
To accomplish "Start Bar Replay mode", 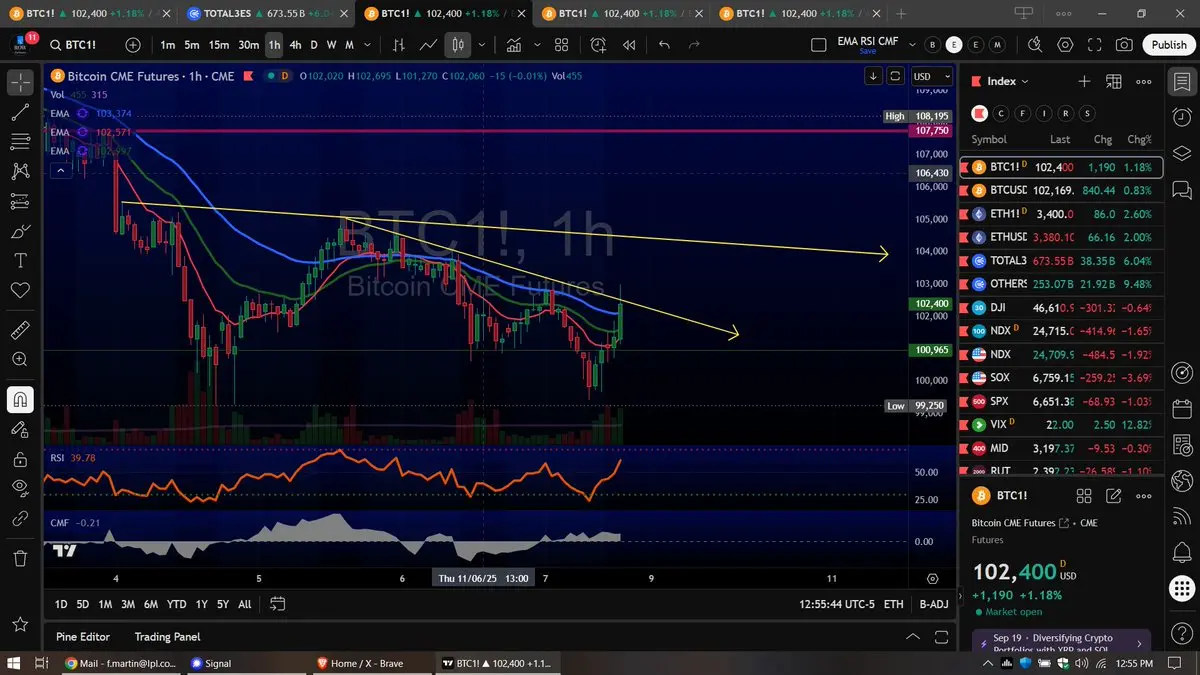I will coord(629,45).
